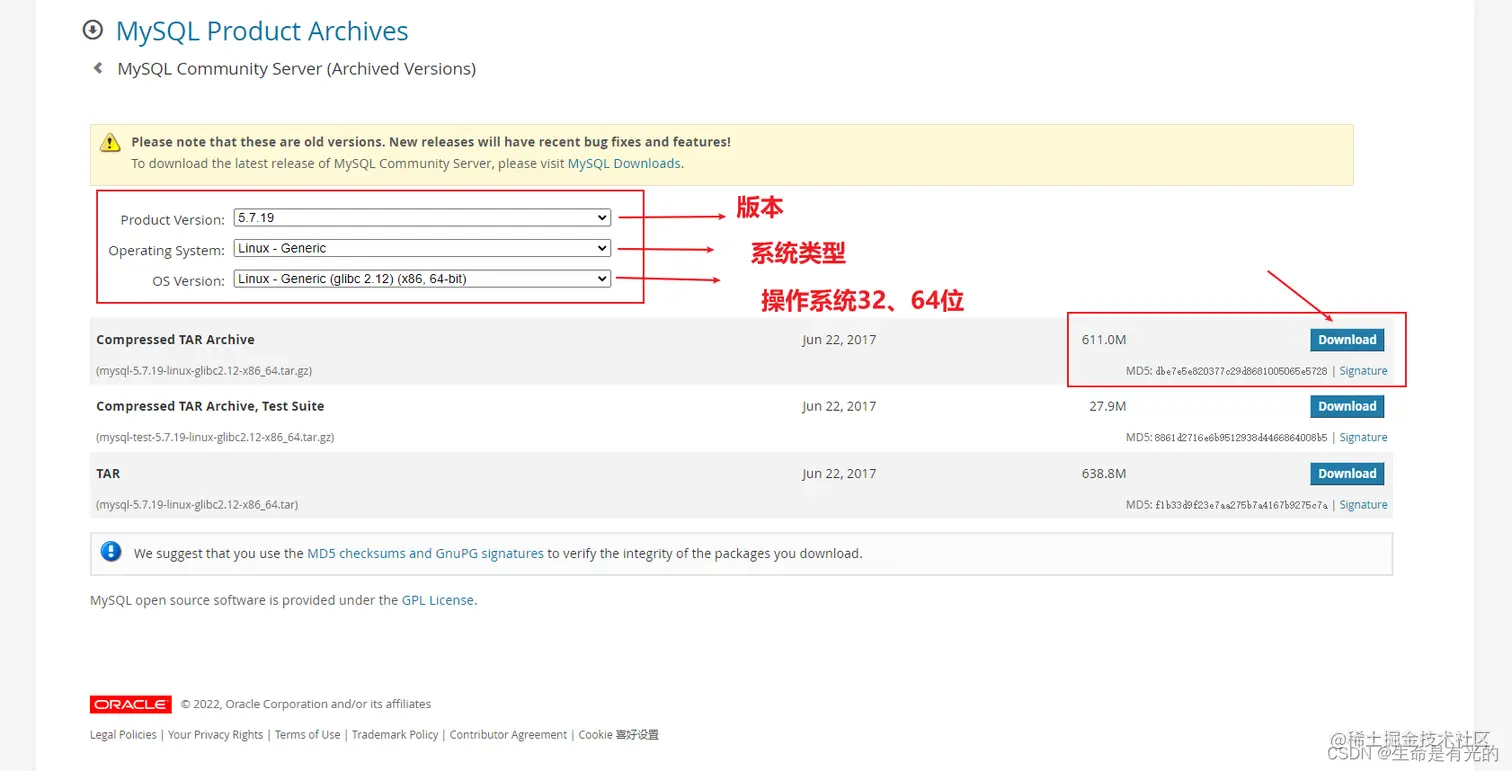The image size is (1512, 771).
Task: Click the Product Version label
Action: click(x=172, y=220)
